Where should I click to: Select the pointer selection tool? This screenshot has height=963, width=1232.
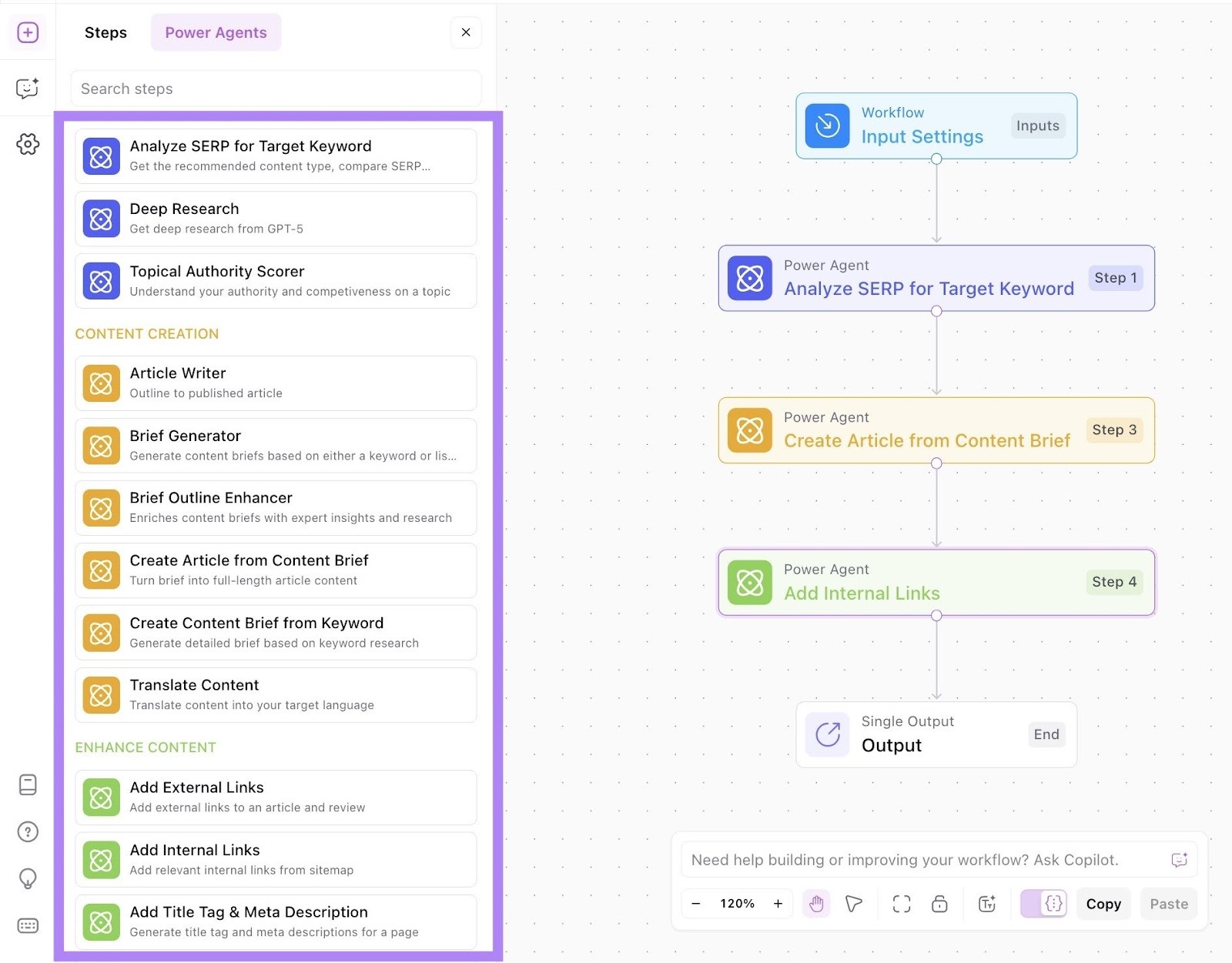pyautogui.click(x=854, y=904)
